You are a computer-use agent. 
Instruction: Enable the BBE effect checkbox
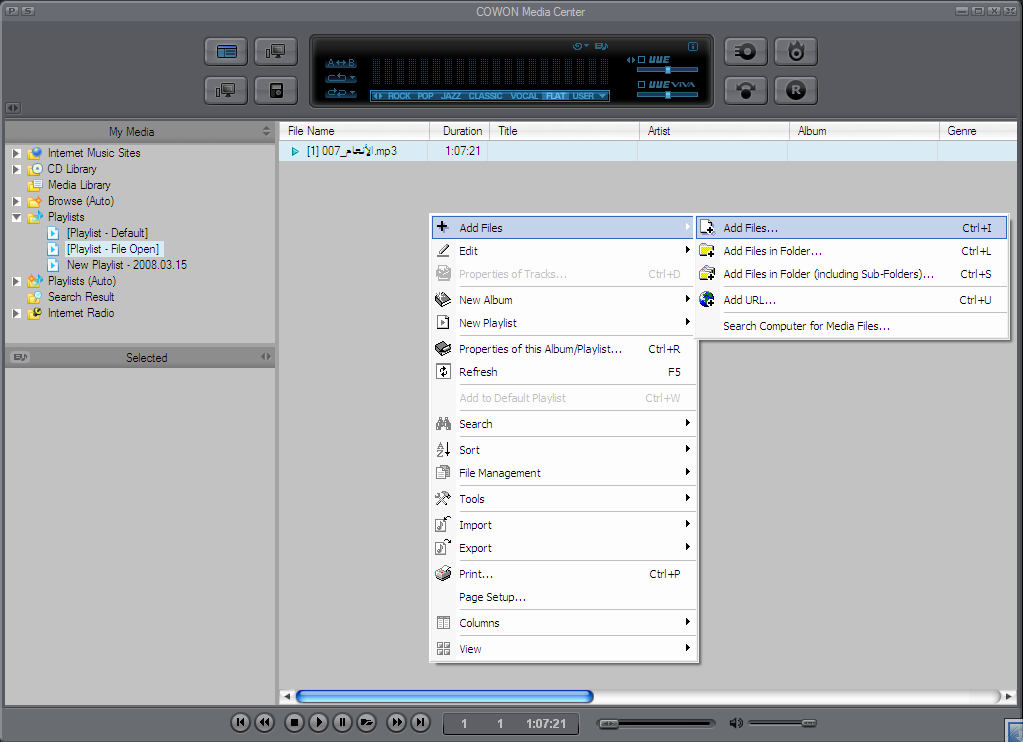click(641, 59)
